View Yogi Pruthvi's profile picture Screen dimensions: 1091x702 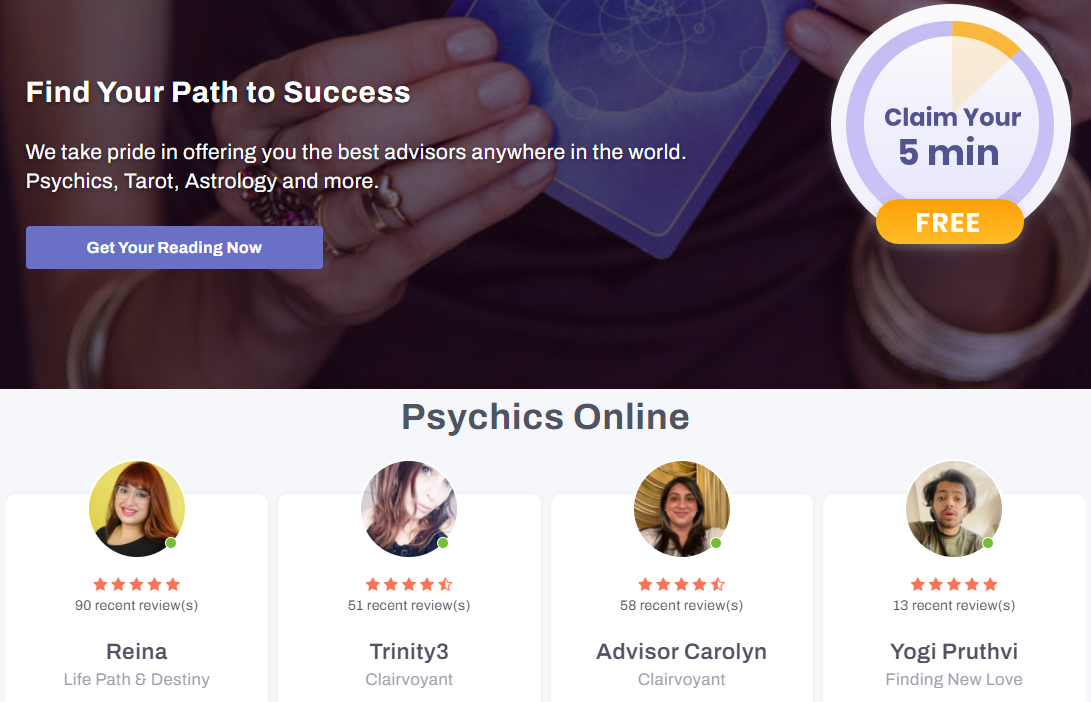954,509
